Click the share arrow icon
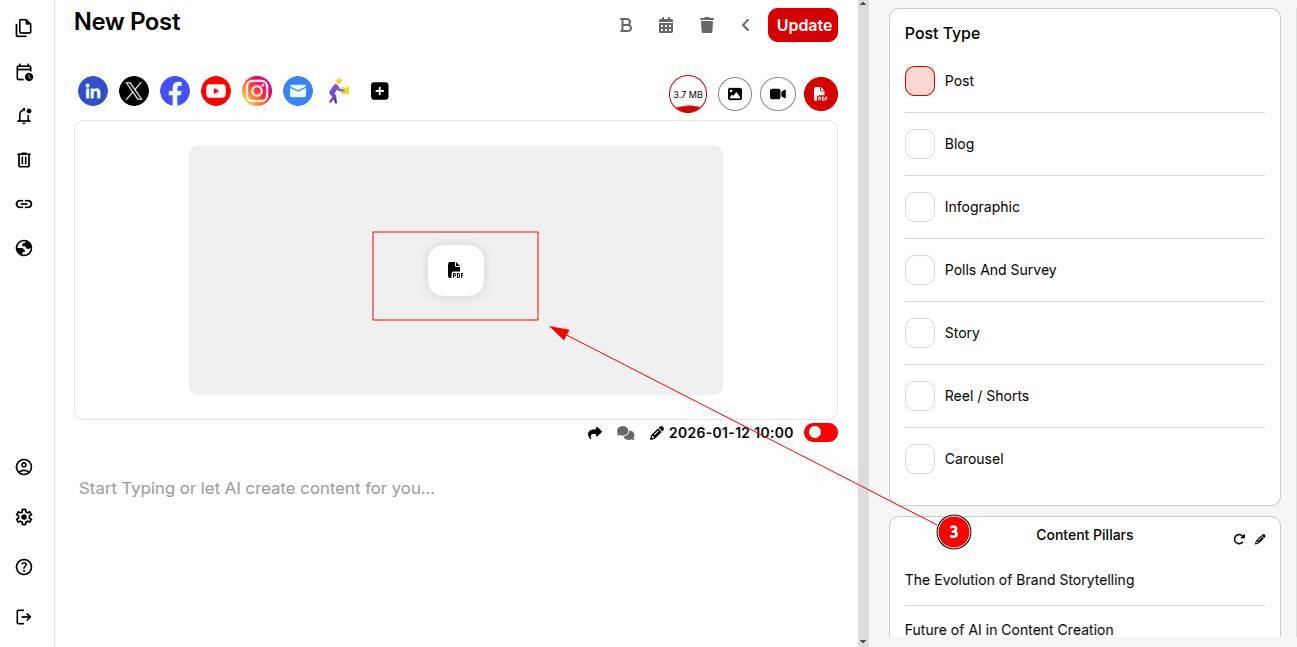The height and width of the screenshot is (647, 1297). point(595,433)
